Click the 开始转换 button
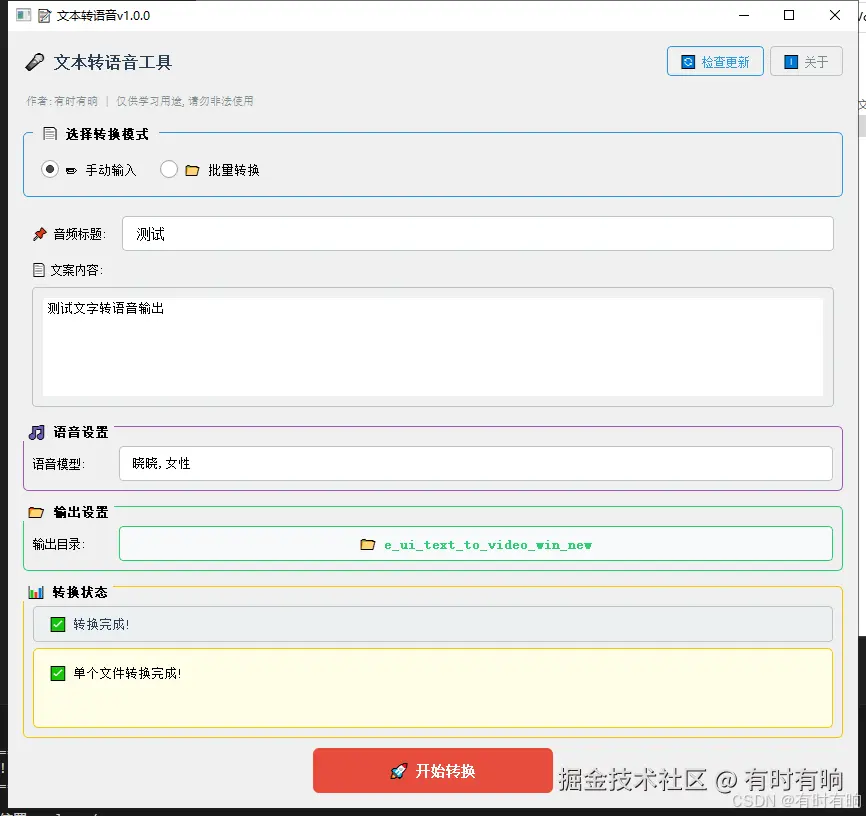 [432, 770]
